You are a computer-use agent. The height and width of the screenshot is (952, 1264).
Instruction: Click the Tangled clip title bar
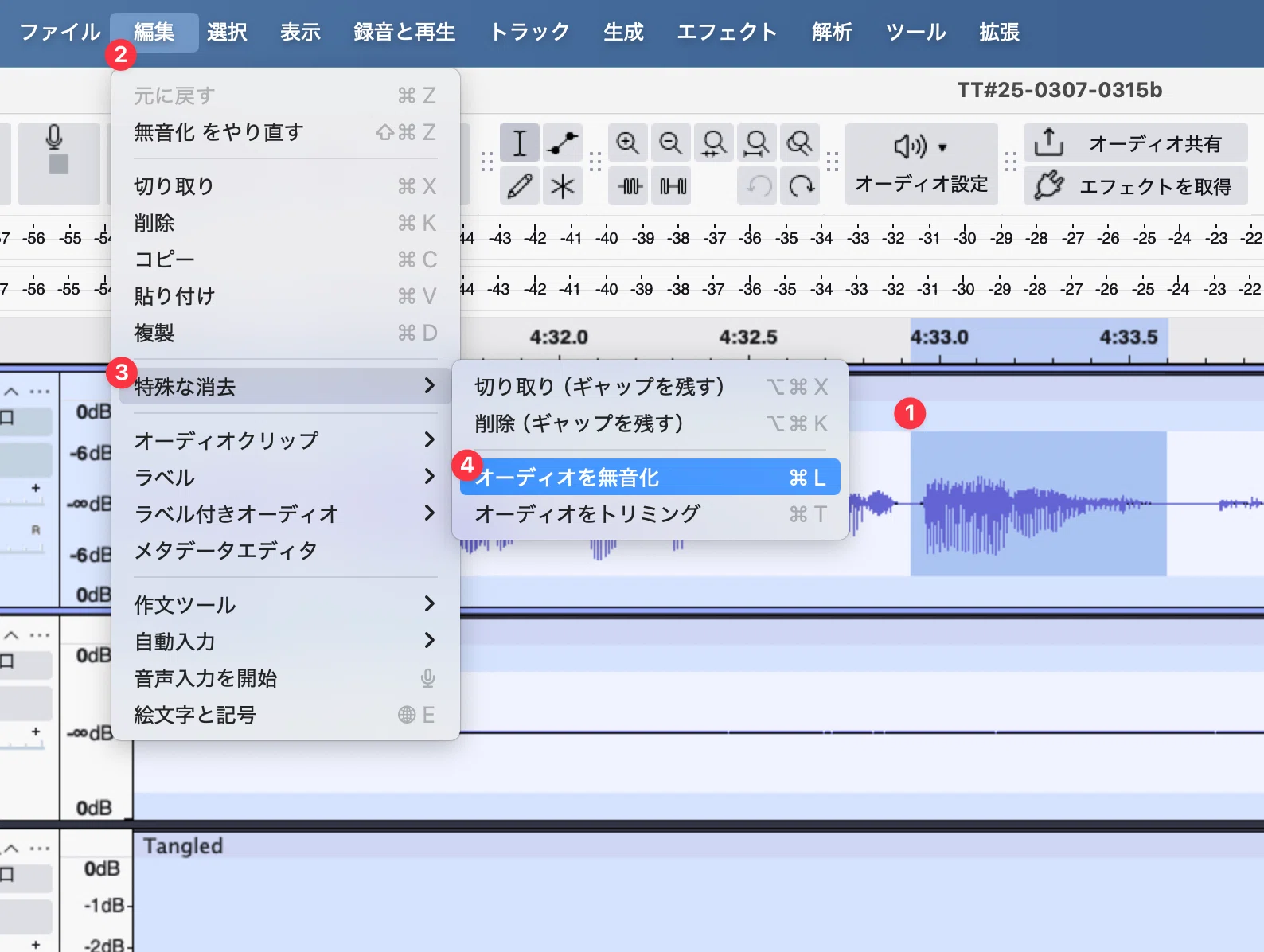(x=698, y=845)
